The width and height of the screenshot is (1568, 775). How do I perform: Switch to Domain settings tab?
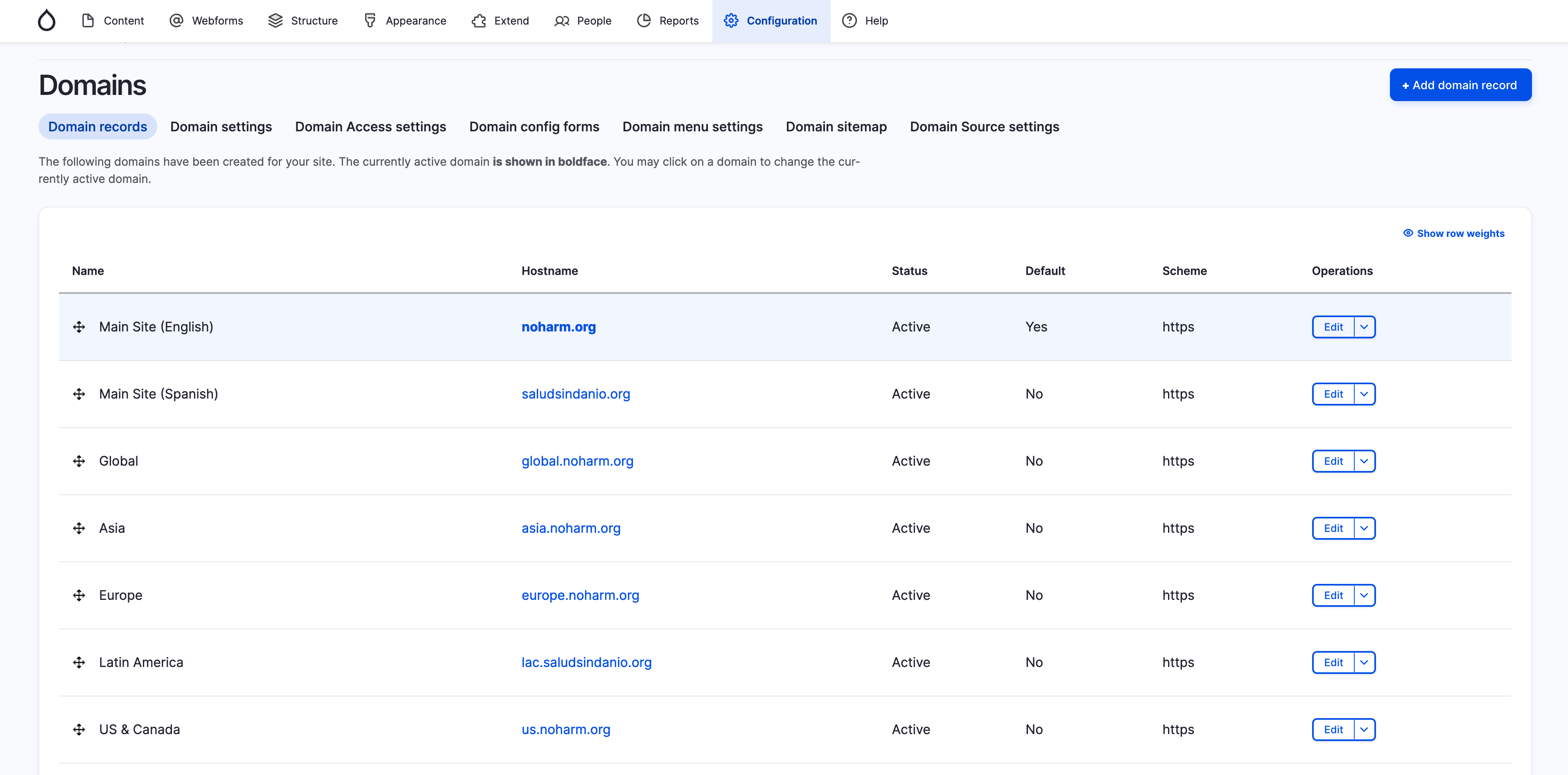click(221, 126)
